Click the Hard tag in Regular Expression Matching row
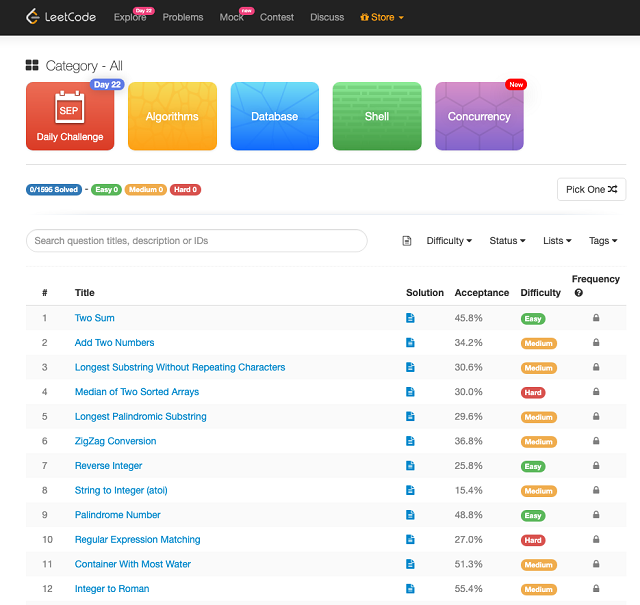640x605 pixels. coord(533,540)
